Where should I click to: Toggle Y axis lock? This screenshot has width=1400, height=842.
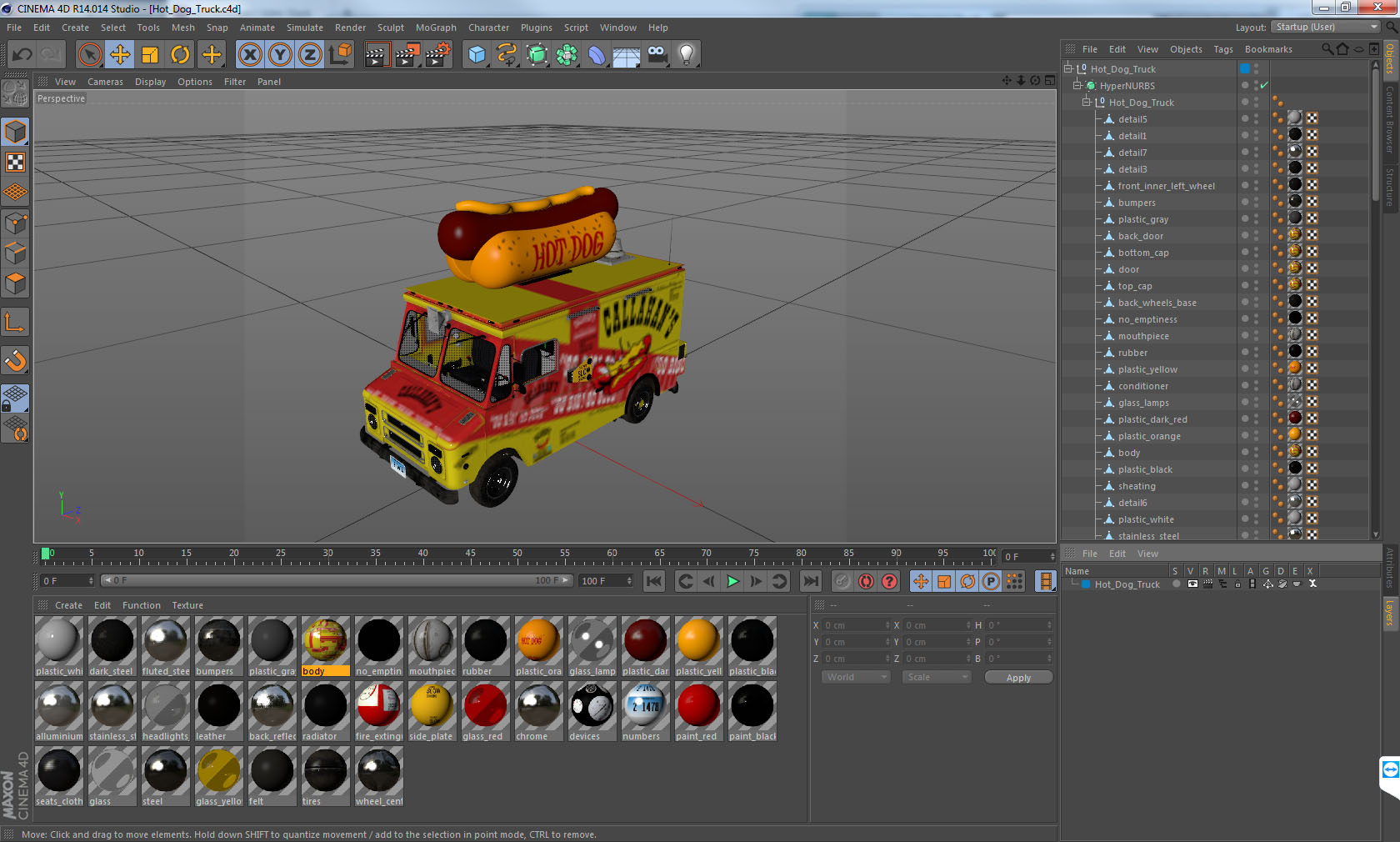tap(280, 55)
